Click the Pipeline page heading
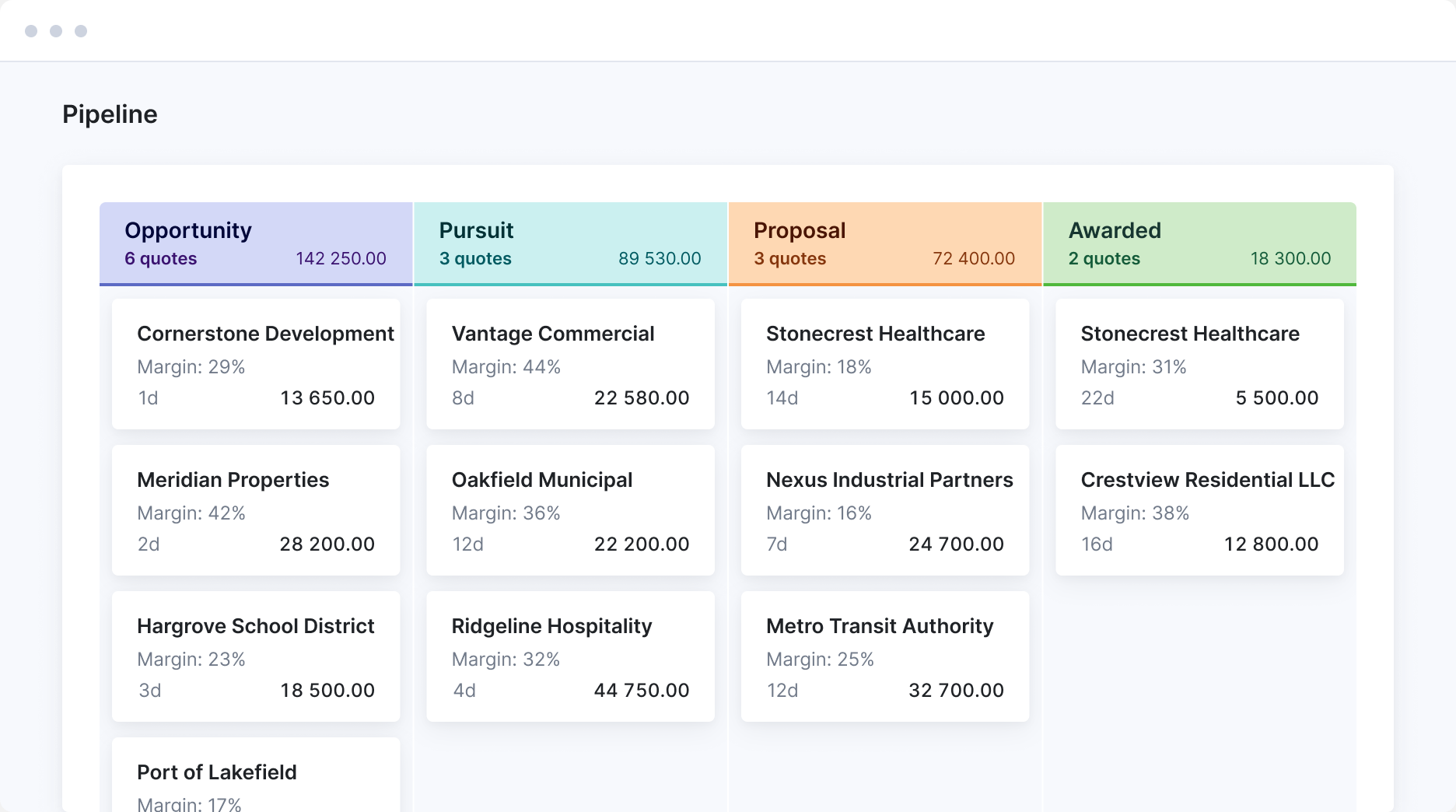The image size is (1456, 812). pos(110,114)
